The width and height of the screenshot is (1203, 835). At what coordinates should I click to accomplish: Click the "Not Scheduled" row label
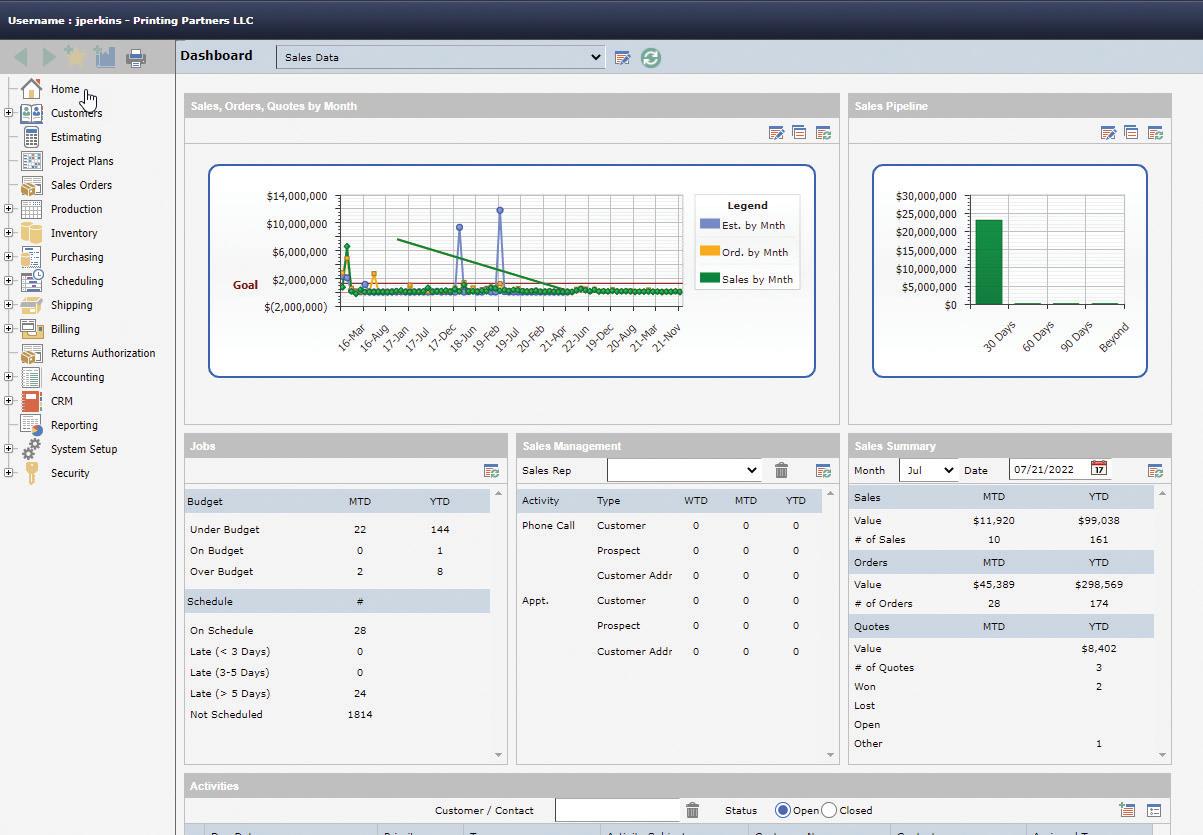click(226, 714)
